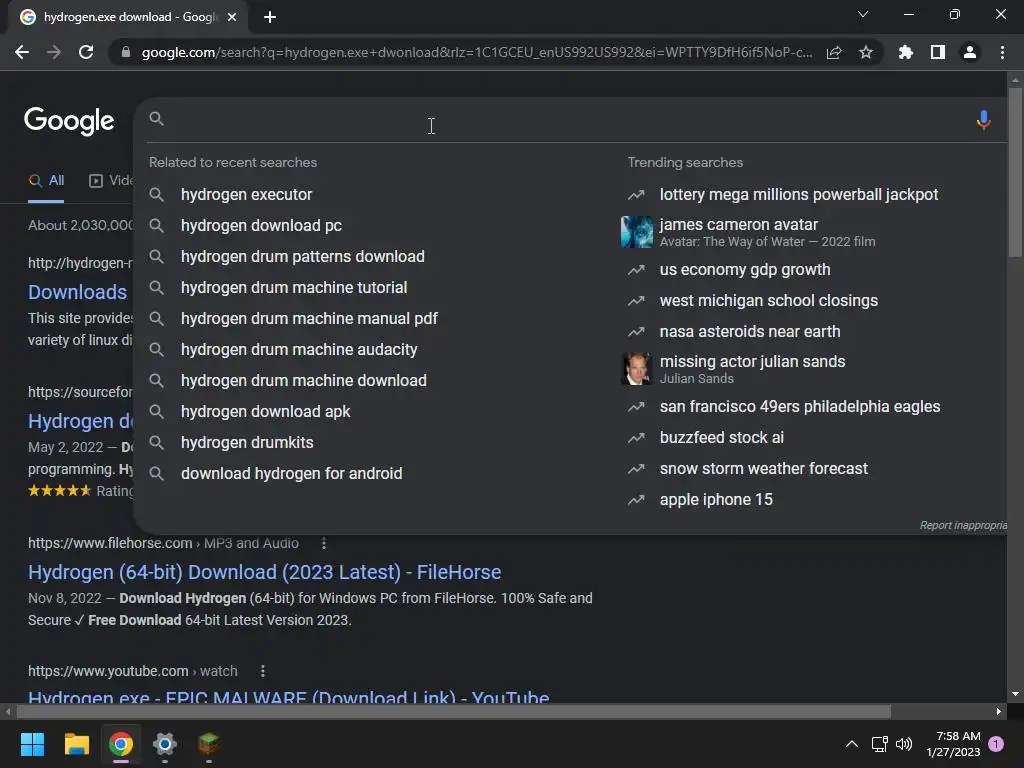Reload the current page

[x=86, y=52]
